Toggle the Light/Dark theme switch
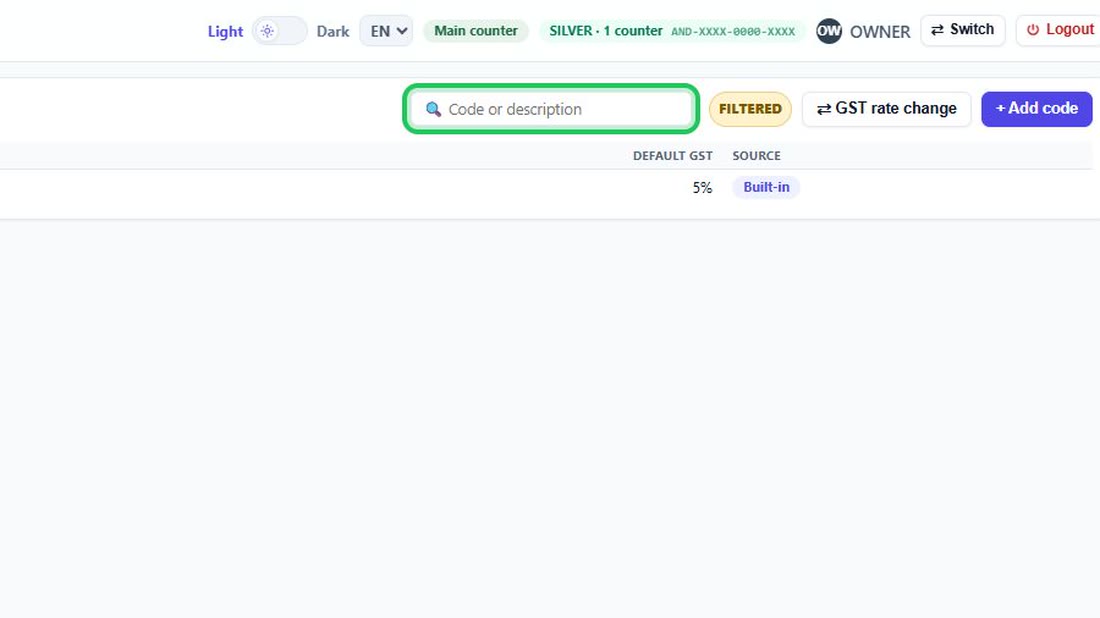This screenshot has height=618, width=1100. (279, 31)
